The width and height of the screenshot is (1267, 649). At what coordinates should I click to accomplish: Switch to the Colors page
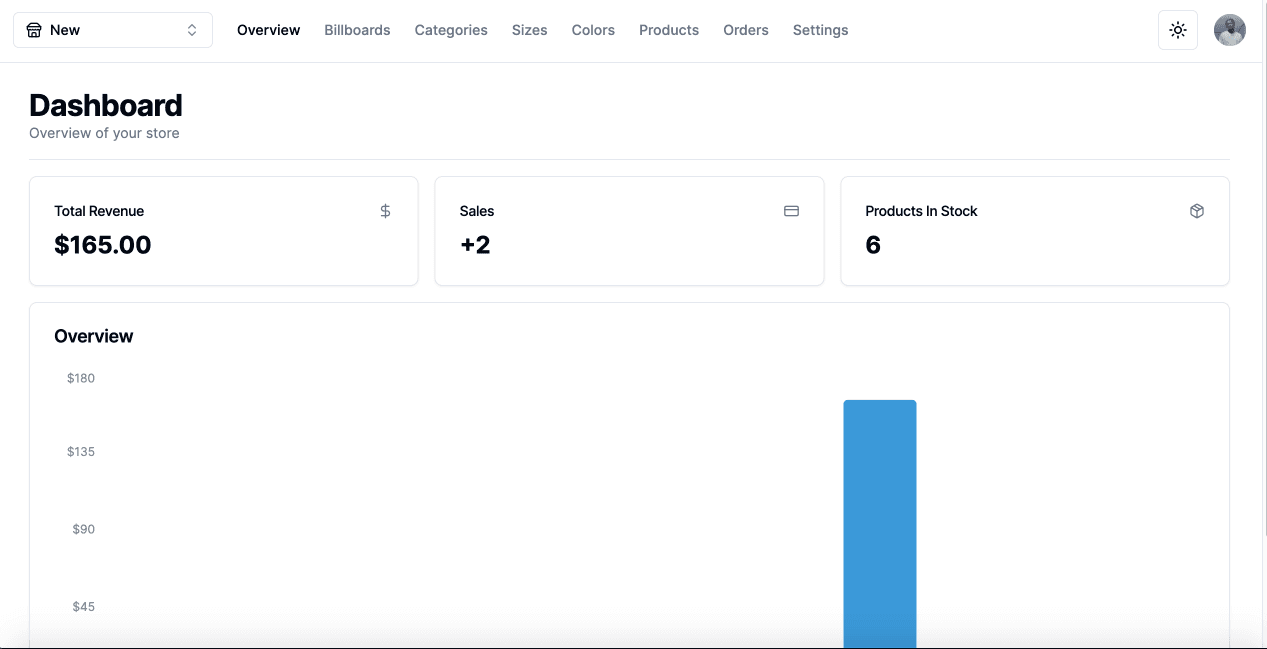point(593,30)
